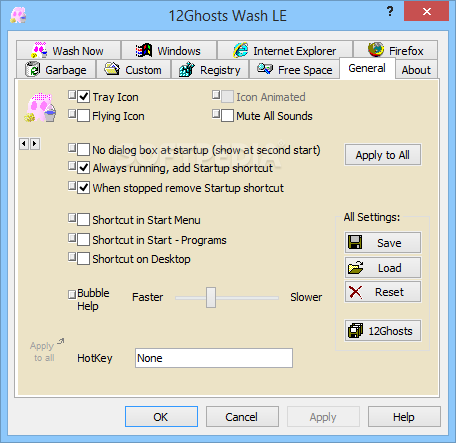Close the 12Ghosts Wash LE window
The image size is (456, 443).
tap(426, 12)
